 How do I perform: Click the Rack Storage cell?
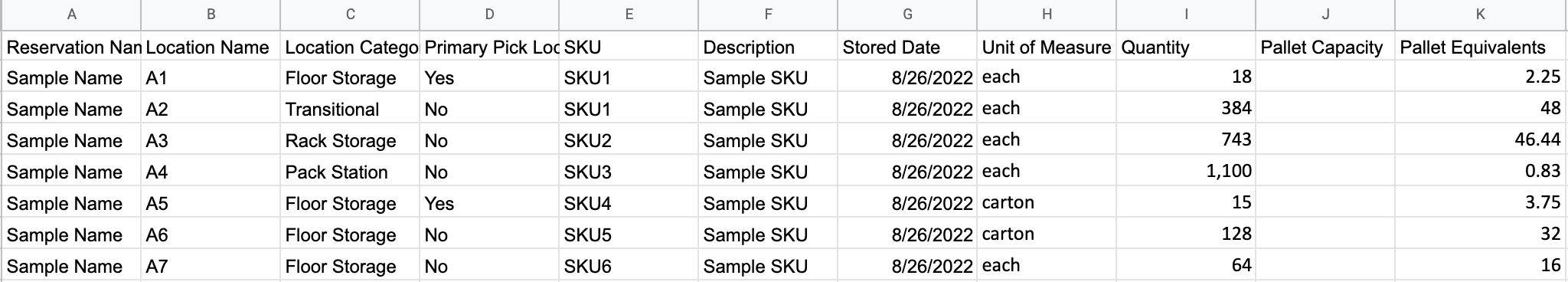pyautogui.click(x=350, y=141)
